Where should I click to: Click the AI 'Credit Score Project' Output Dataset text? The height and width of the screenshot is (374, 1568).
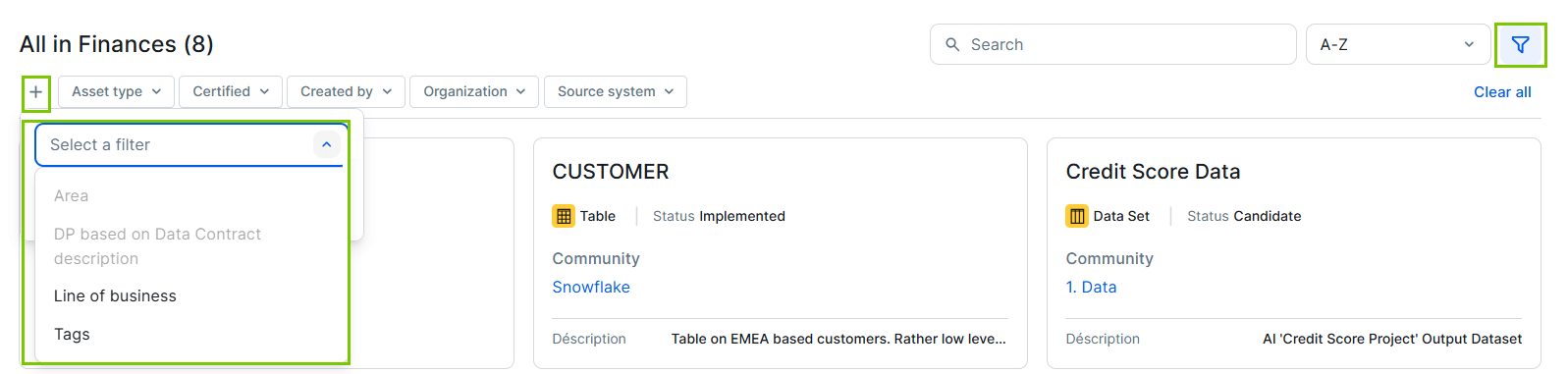1392,339
